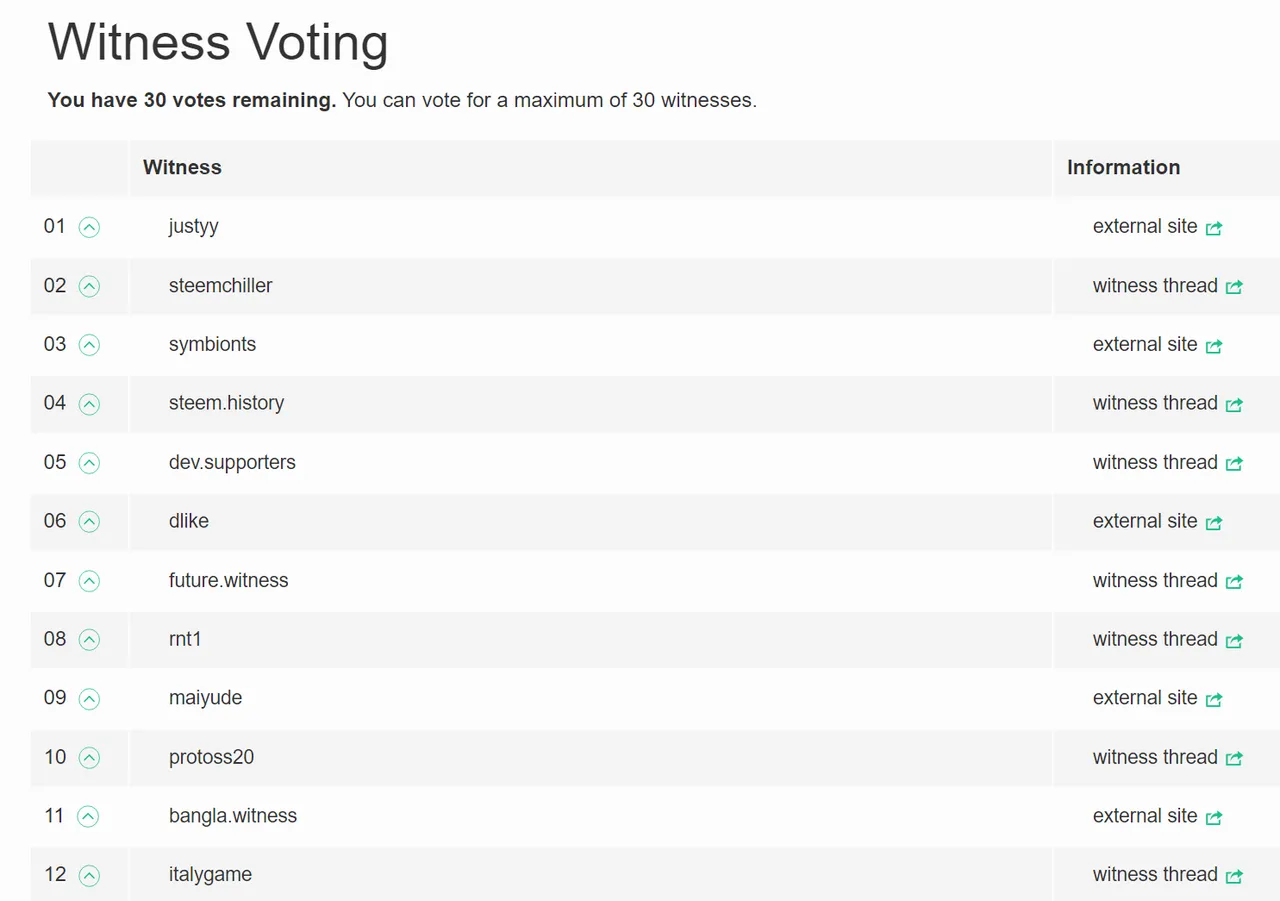Open the steemchiller witness thread link
Screen dimensions: 1280x901
(1155, 285)
